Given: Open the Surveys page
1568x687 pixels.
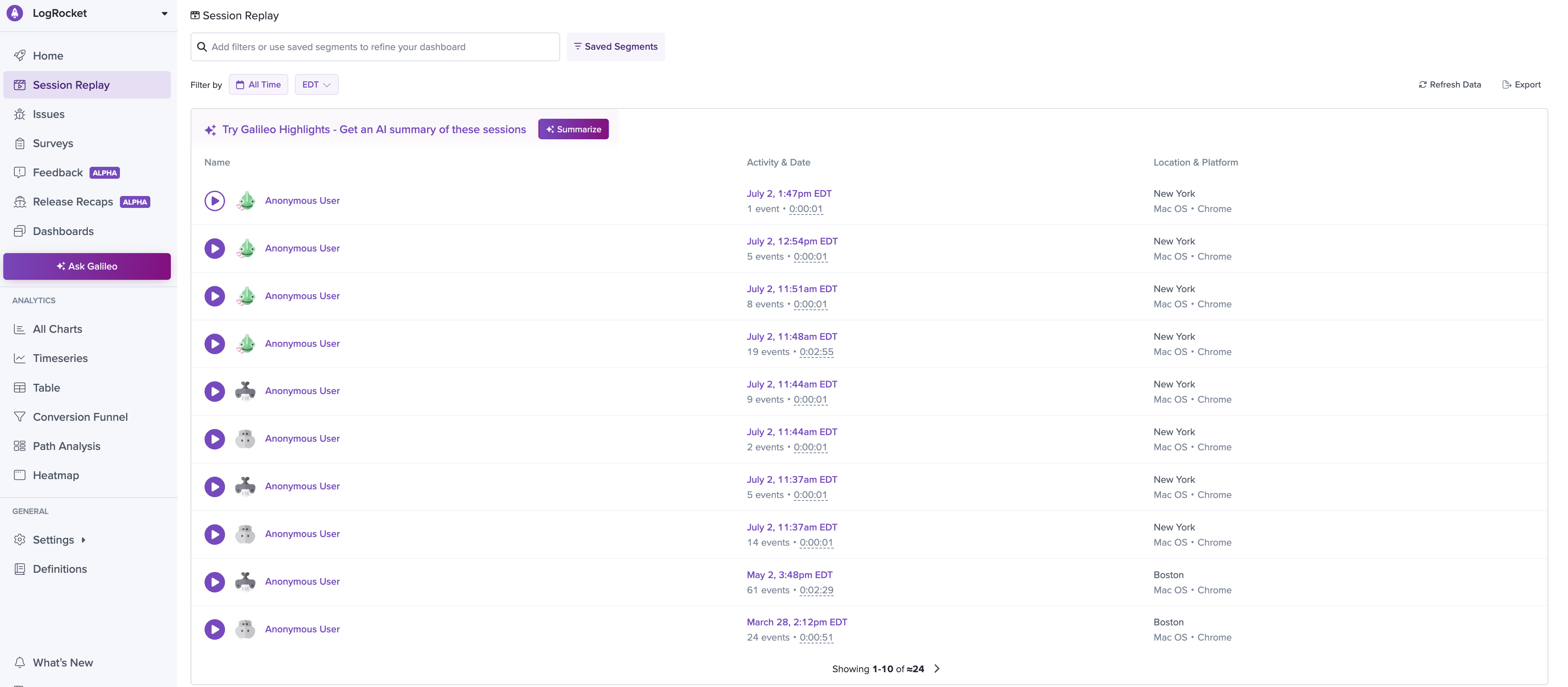Looking at the screenshot, I should [87, 143].
